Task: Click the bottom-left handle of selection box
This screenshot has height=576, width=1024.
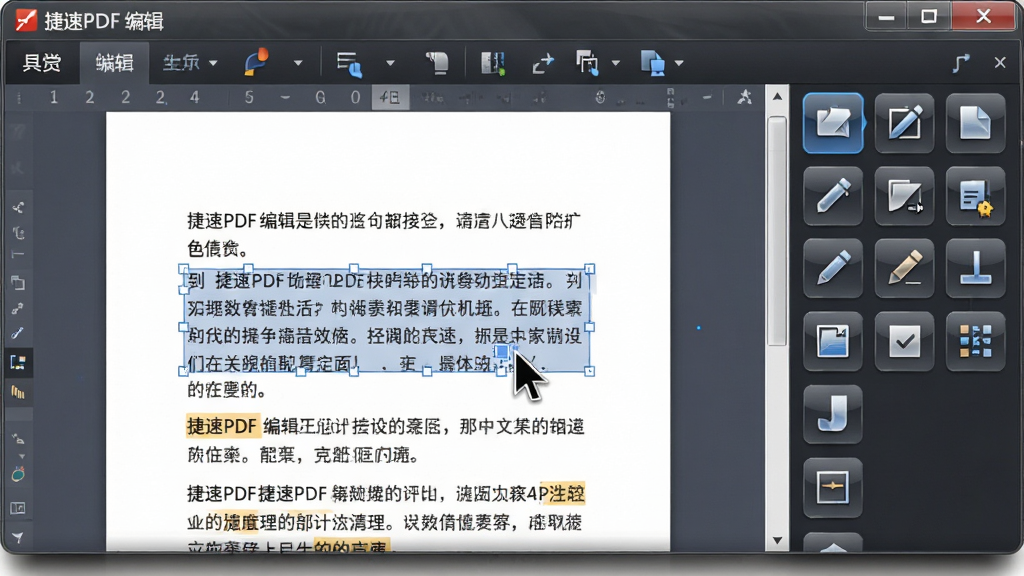Action: 184,371
